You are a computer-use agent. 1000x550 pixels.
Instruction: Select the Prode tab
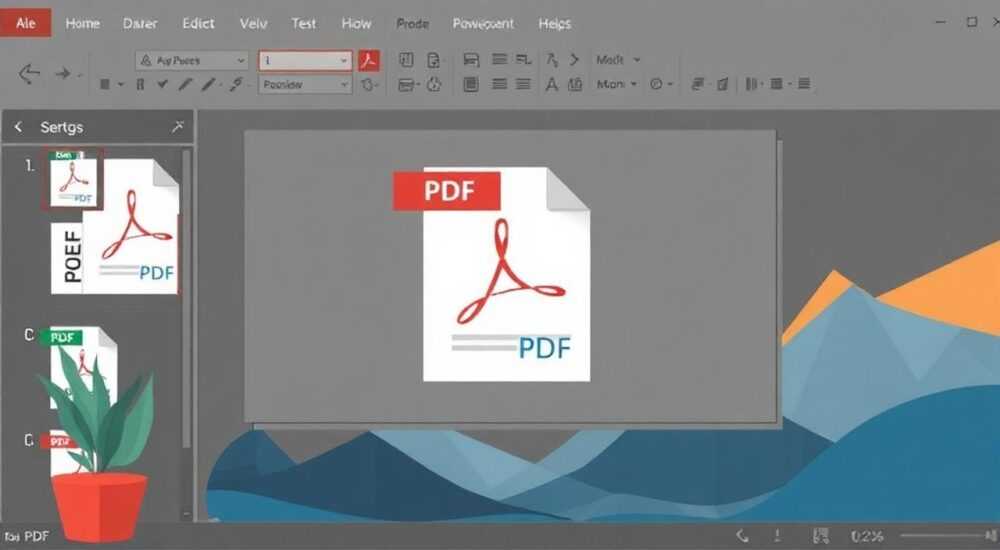[x=412, y=24]
